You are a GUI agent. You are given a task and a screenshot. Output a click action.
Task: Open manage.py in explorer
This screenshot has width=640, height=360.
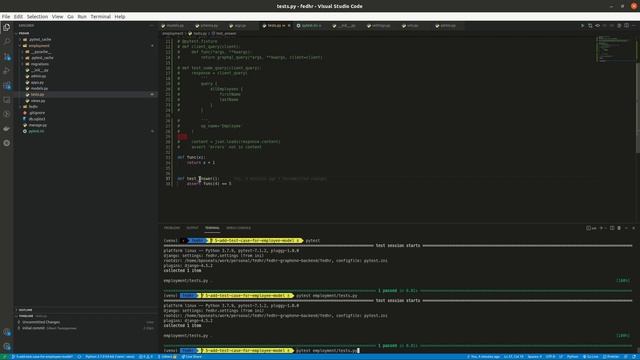coord(38,125)
